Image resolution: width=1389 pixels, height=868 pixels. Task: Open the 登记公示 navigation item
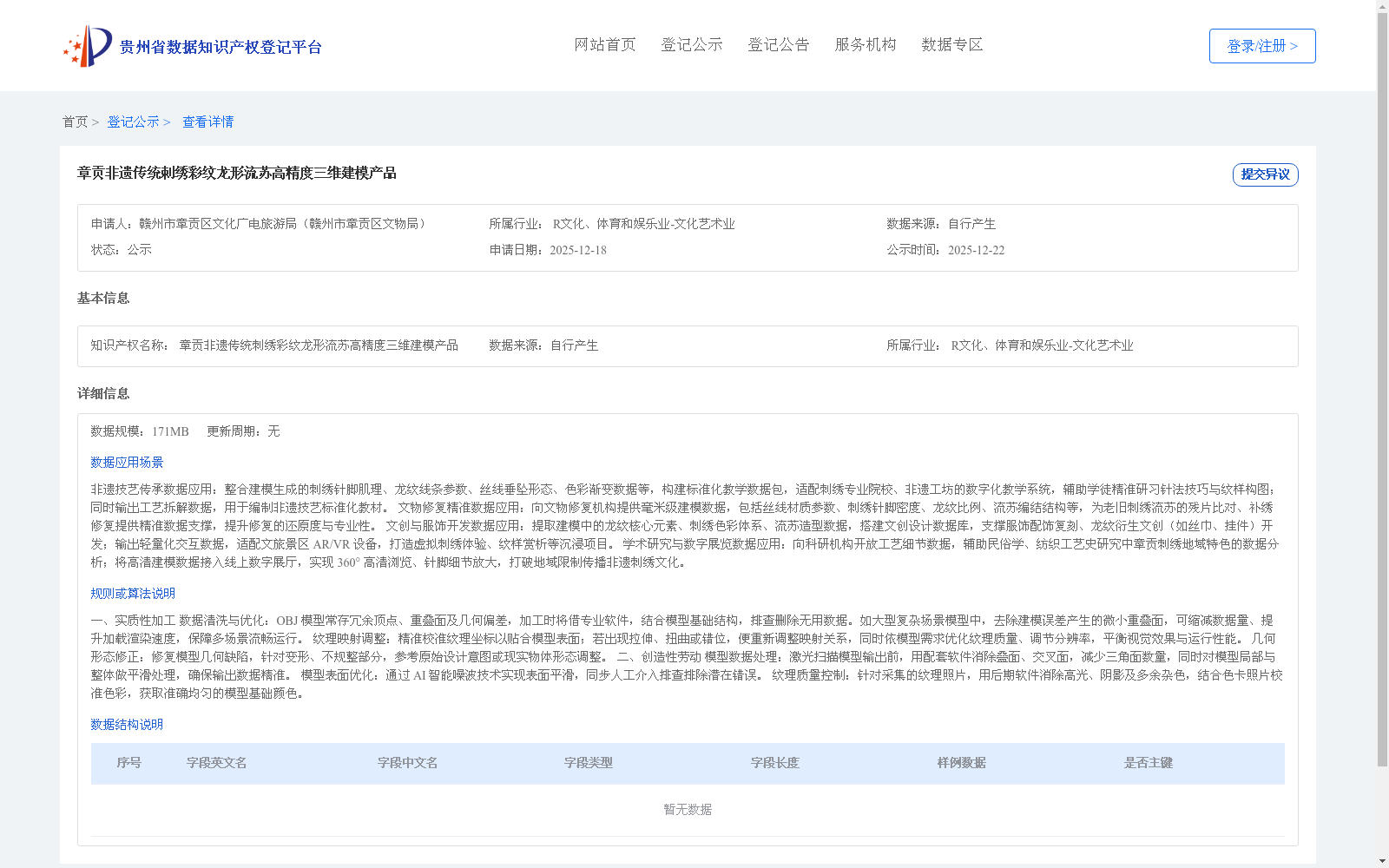(692, 44)
